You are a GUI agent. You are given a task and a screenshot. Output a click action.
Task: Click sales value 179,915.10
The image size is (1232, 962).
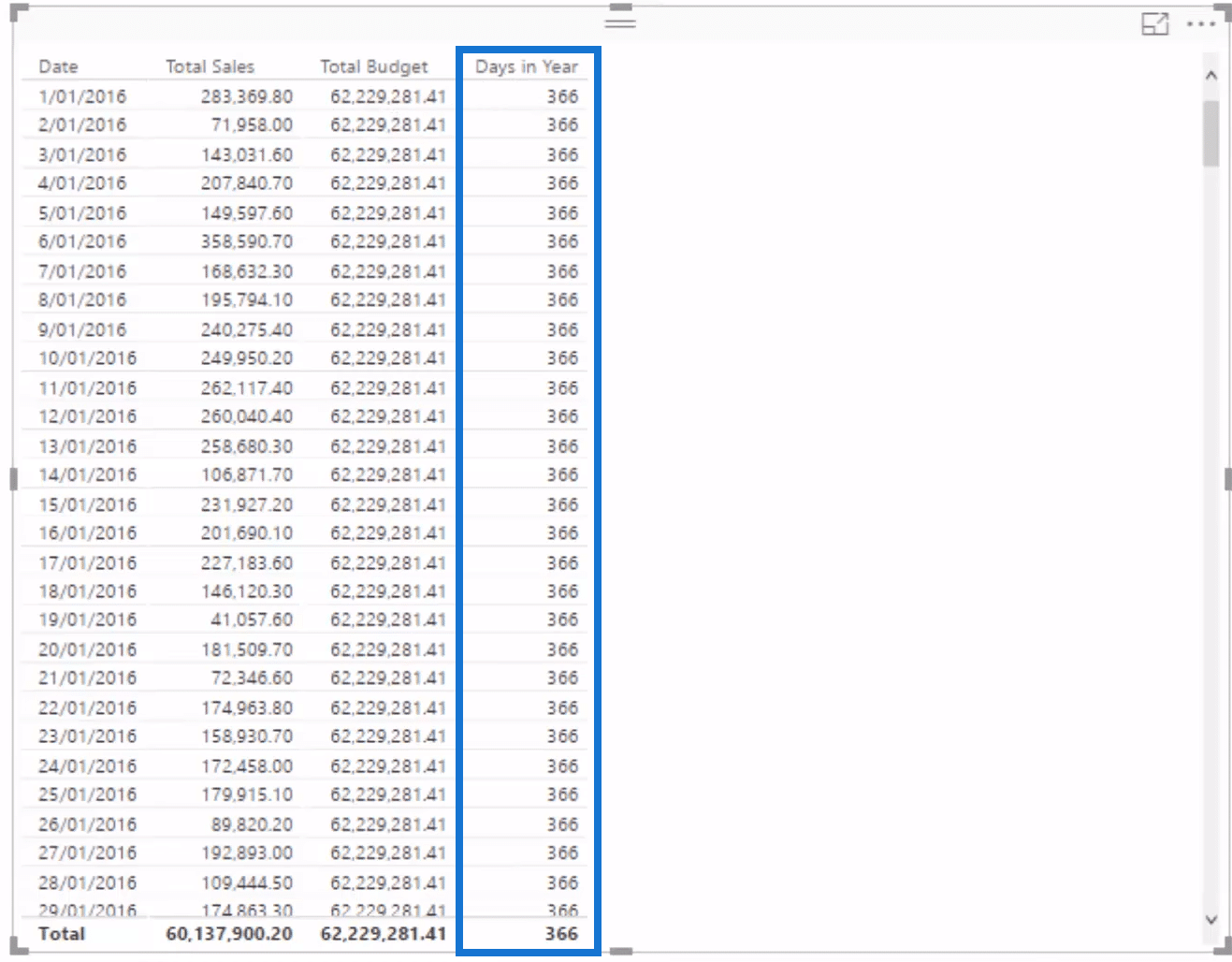point(246,794)
